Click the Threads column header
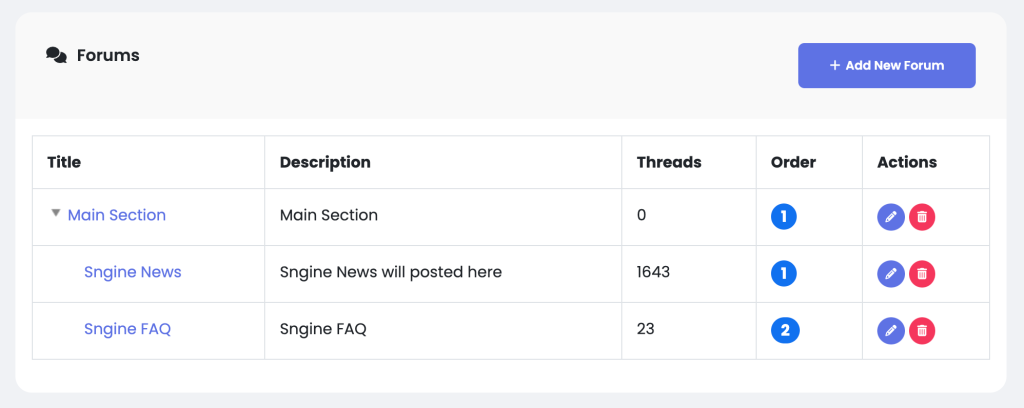The height and width of the screenshot is (408, 1024). click(669, 162)
